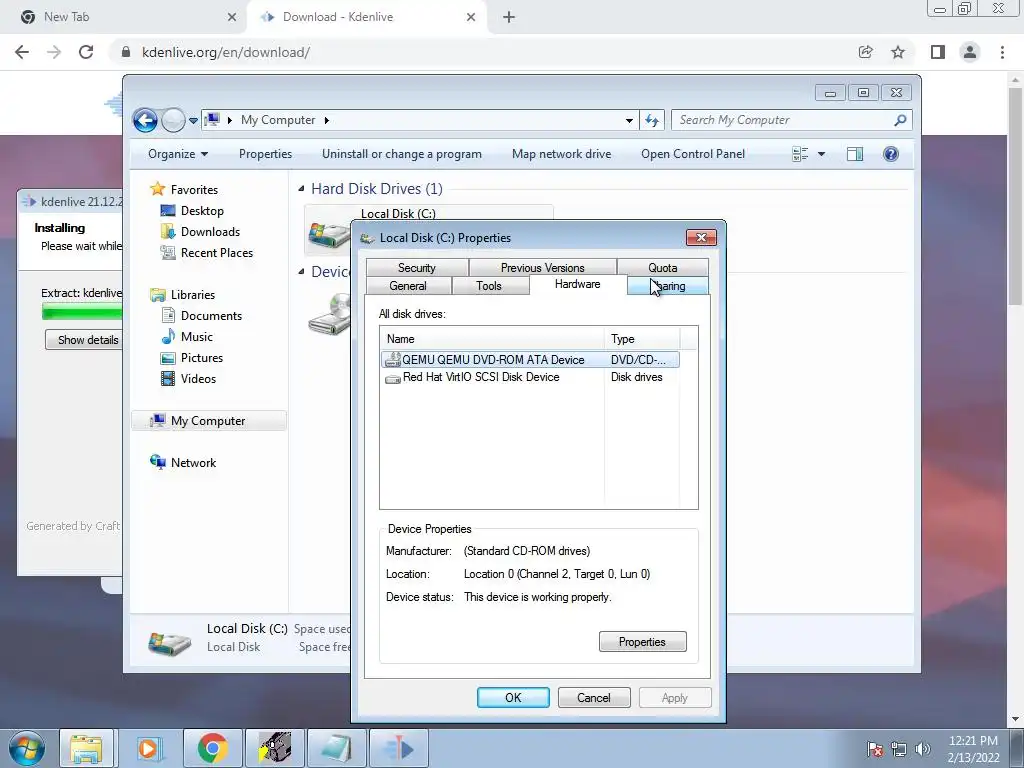Click OK in Local Disk Properties
The width and height of the screenshot is (1024, 768).
pos(513,698)
